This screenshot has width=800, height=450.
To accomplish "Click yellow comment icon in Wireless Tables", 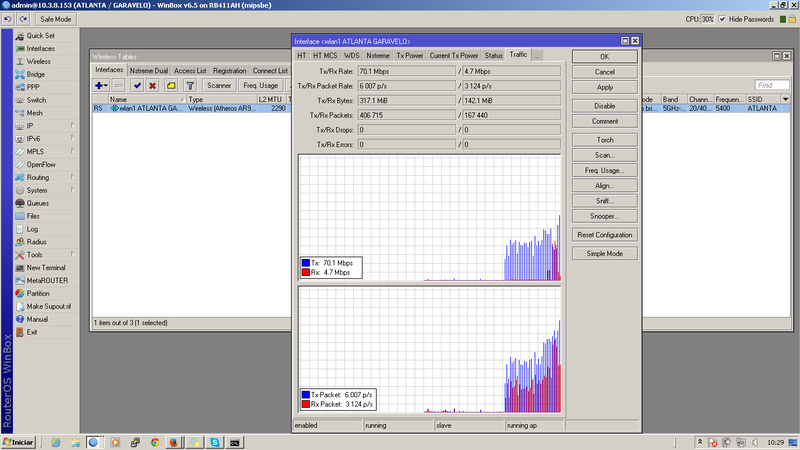I will pos(171,86).
